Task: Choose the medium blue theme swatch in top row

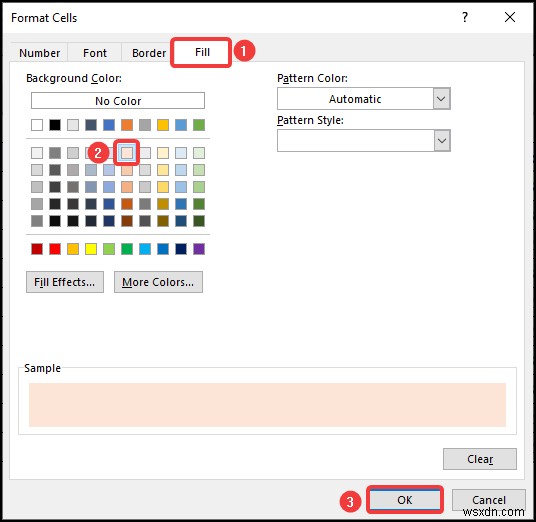Action: click(109, 125)
